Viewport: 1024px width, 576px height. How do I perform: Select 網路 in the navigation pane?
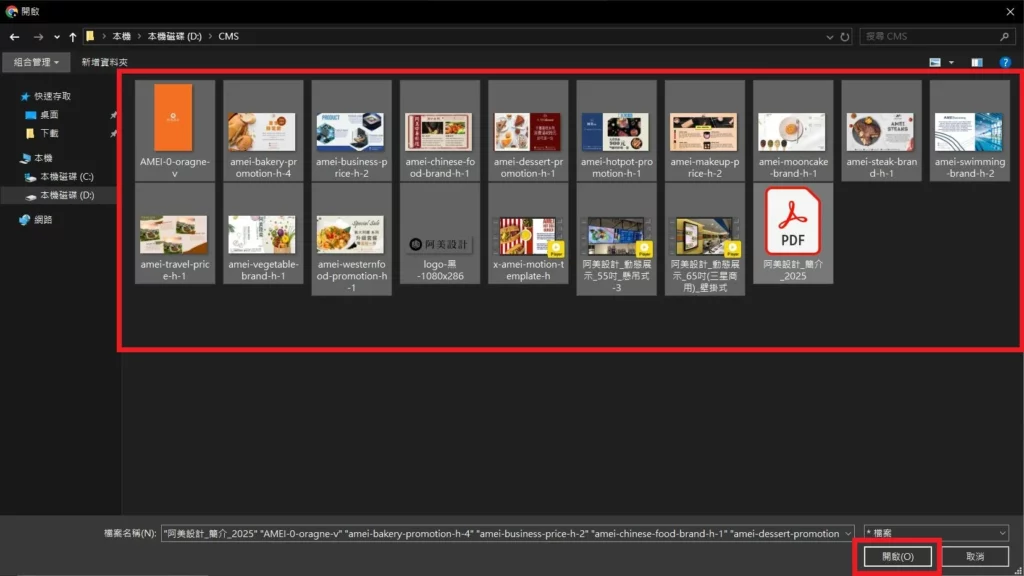tap(42, 220)
